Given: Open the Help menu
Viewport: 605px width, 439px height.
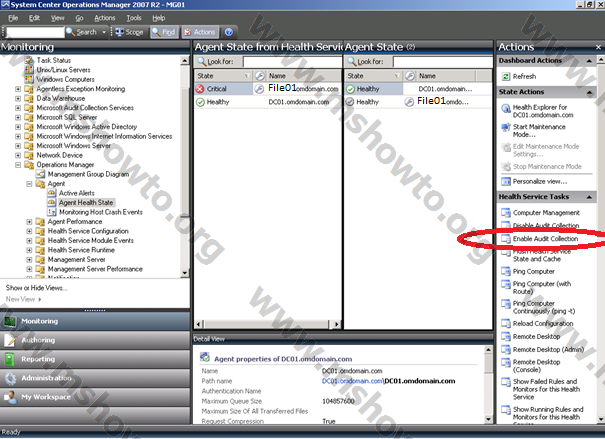Looking at the screenshot, I should [159, 18].
